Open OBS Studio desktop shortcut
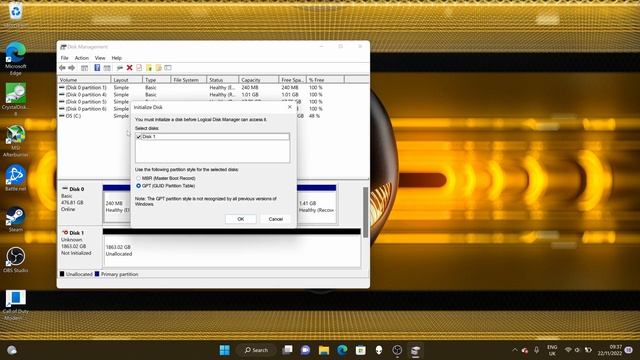 (16, 260)
